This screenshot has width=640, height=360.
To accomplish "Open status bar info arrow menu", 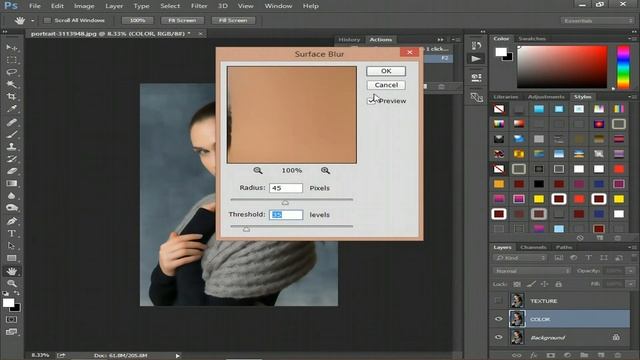I will tap(178, 356).
